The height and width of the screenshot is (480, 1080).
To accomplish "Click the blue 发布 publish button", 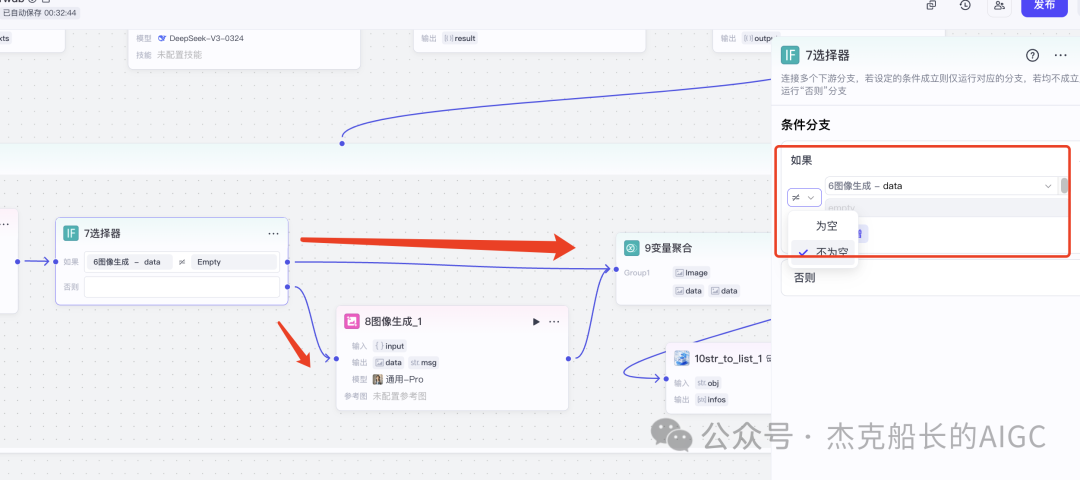I will pyautogui.click(x=1044, y=6).
